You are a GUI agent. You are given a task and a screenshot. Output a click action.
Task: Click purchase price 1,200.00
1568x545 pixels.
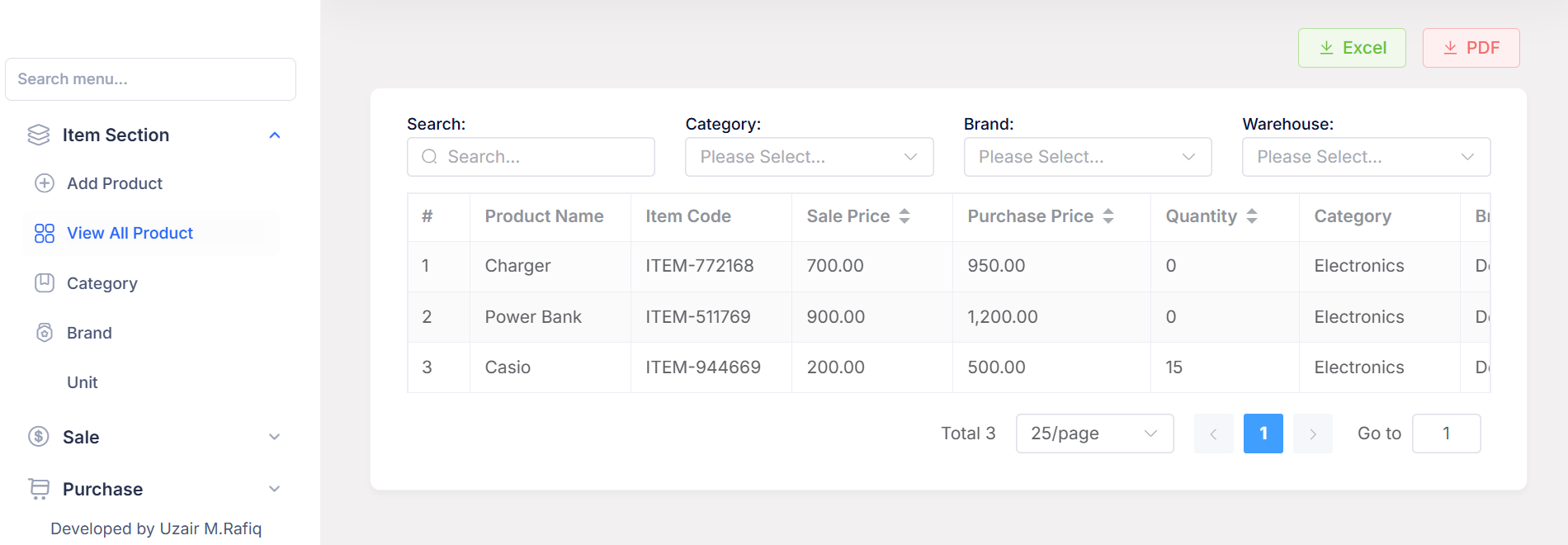coord(1003,317)
